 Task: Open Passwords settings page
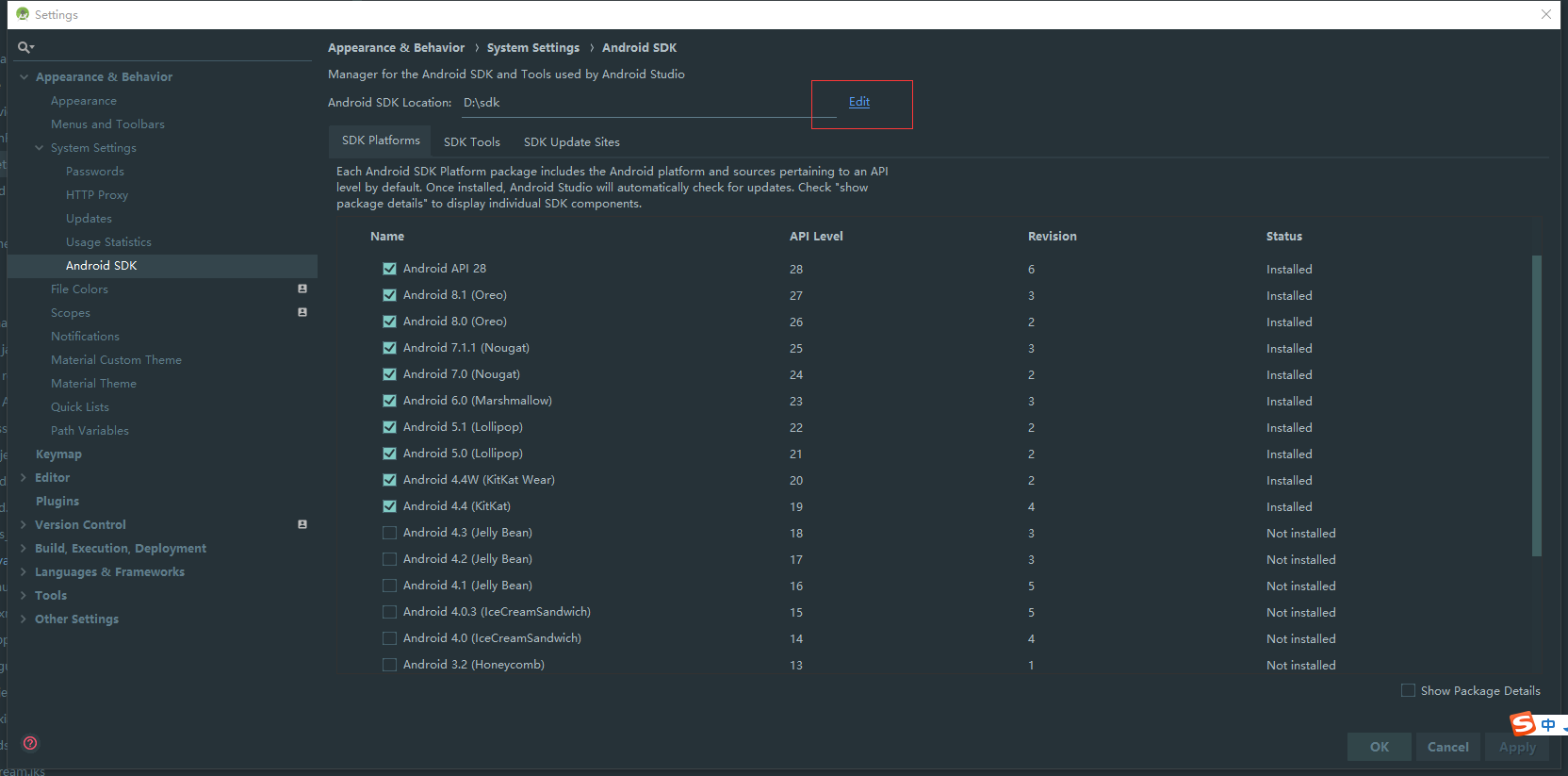point(95,172)
